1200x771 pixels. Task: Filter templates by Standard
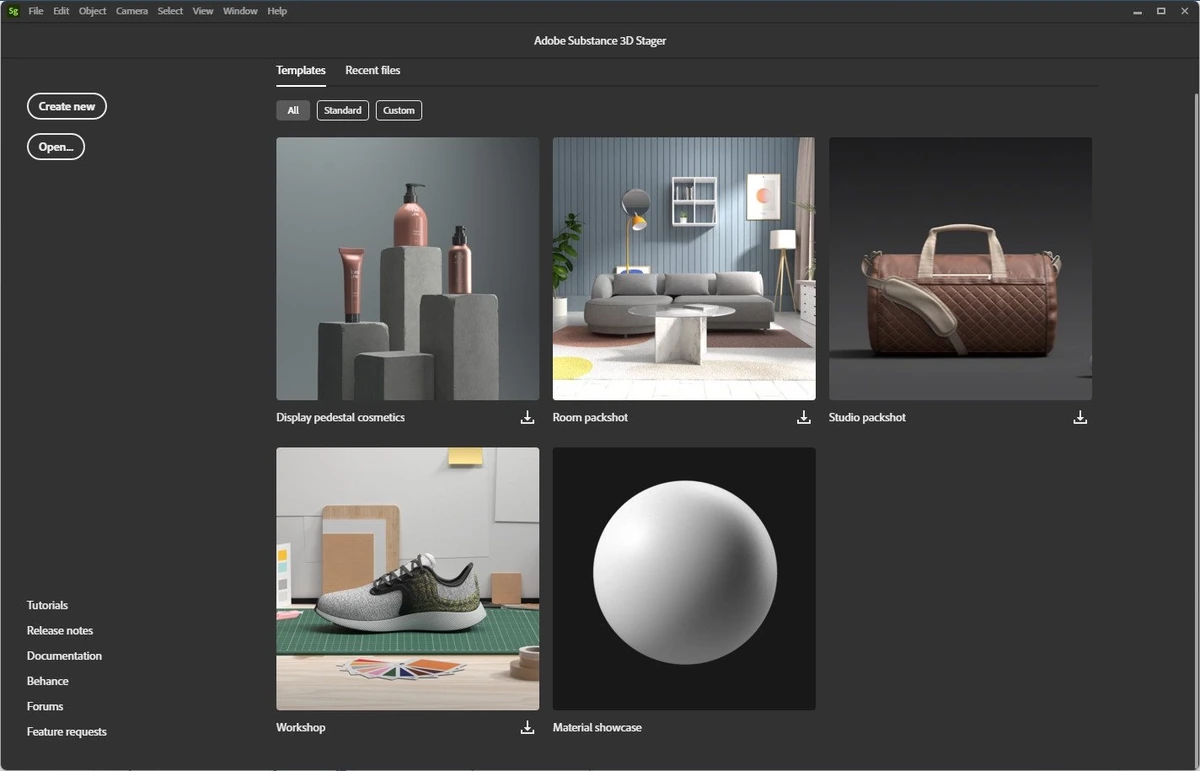[343, 111]
